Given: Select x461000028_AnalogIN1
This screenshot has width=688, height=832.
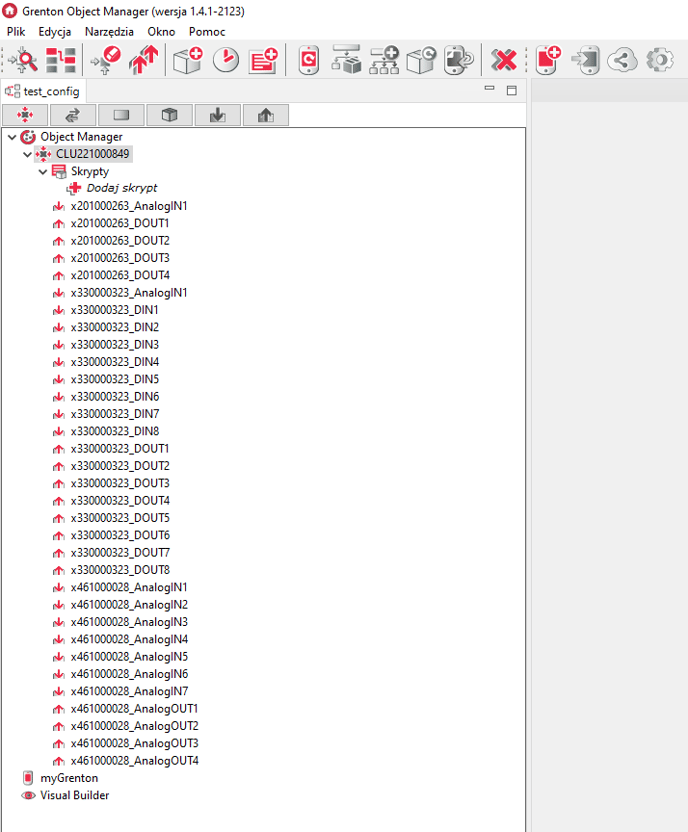Looking at the screenshot, I should [x=129, y=587].
